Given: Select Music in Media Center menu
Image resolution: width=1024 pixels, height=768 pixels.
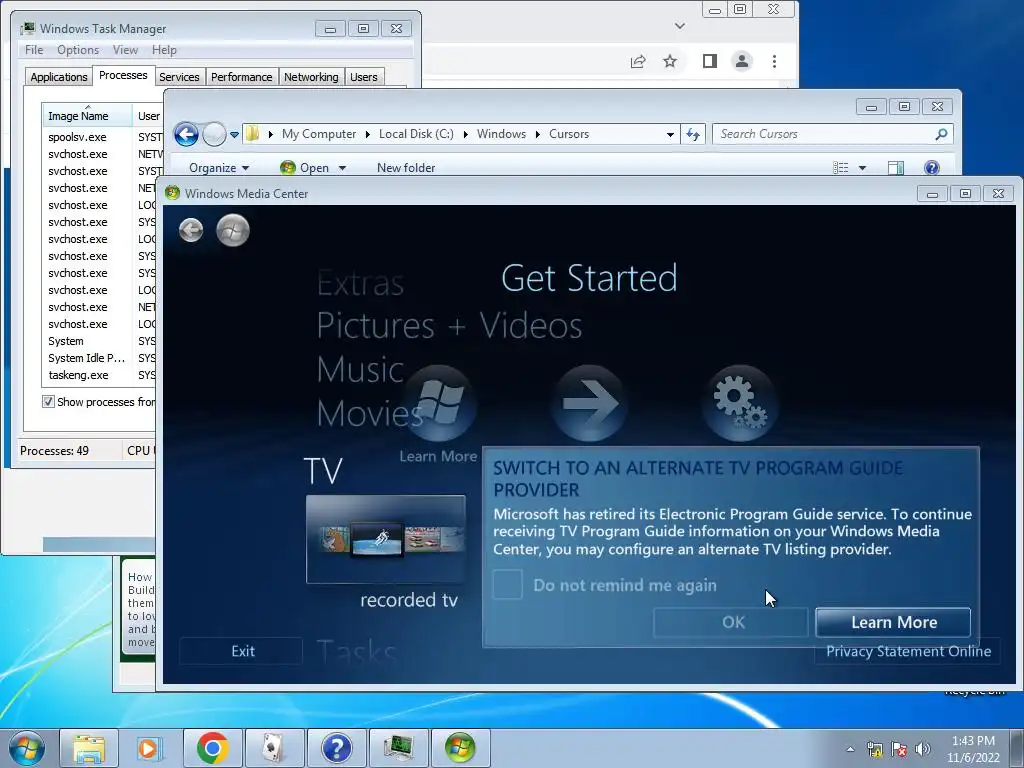Looking at the screenshot, I should (360, 369).
